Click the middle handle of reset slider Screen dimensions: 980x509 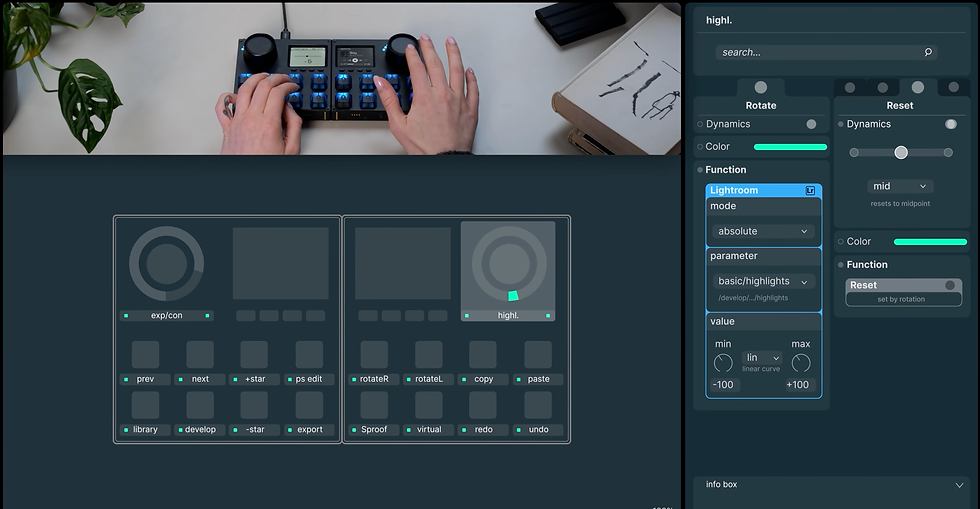click(x=901, y=153)
